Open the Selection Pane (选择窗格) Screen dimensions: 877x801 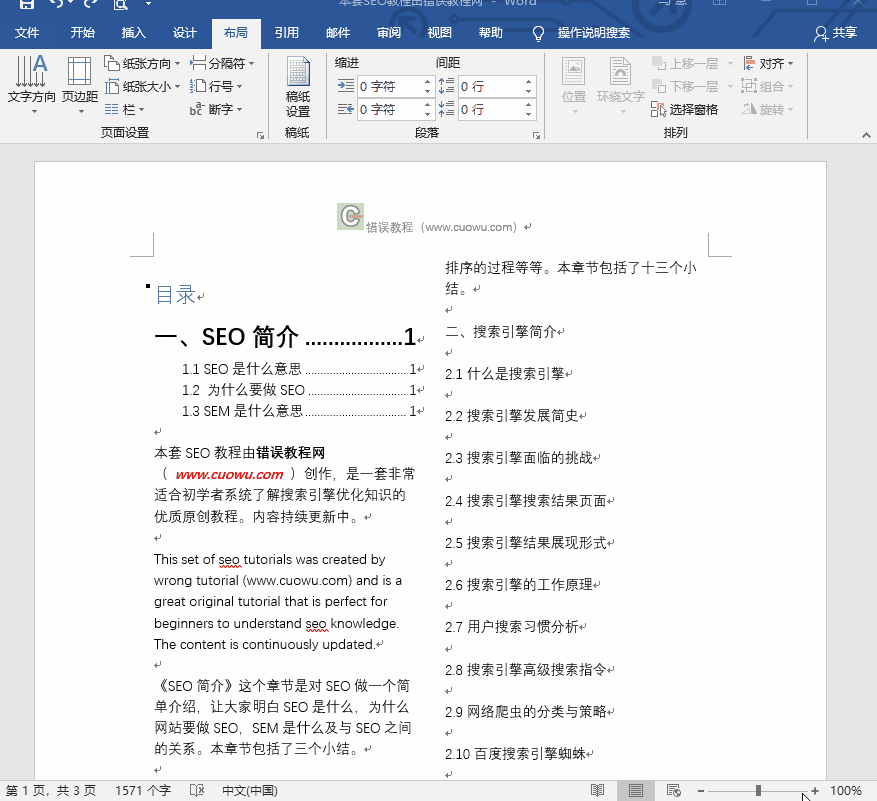pyautogui.click(x=685, y=109)
